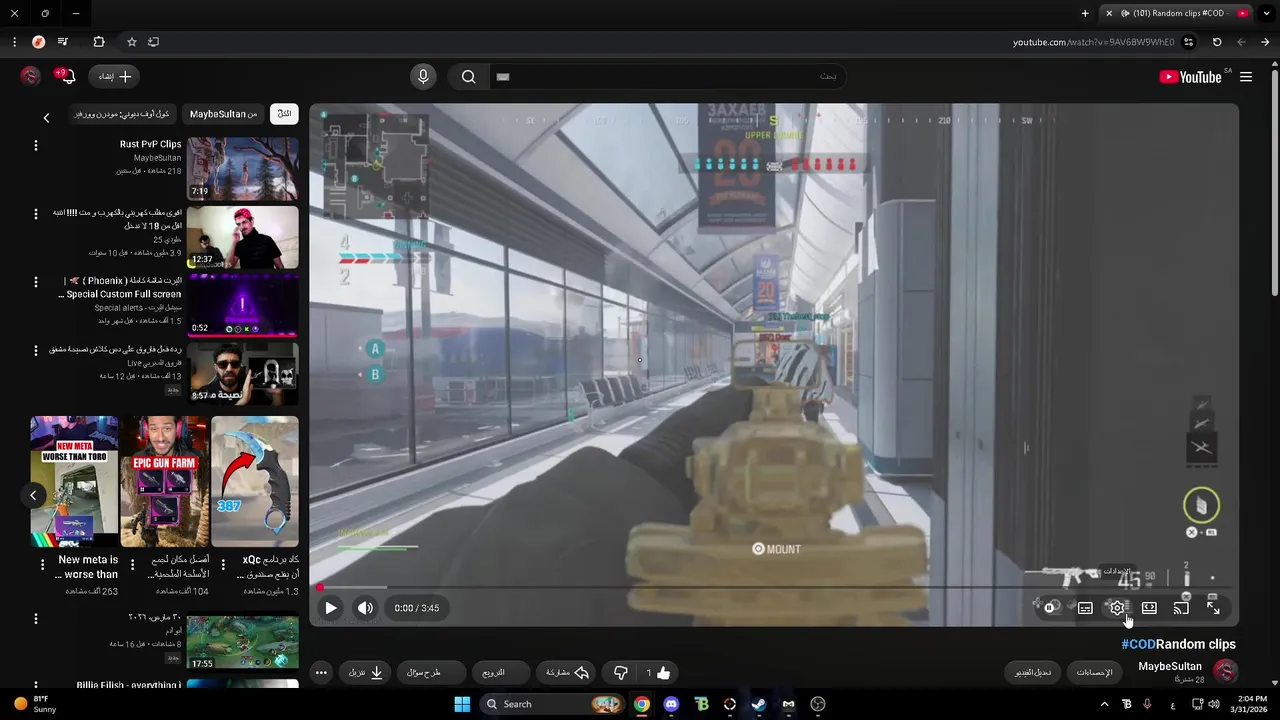This screenshot has width=1280, height=720.
Task: Open account avatar menu in header
Action: coord(30,77)
